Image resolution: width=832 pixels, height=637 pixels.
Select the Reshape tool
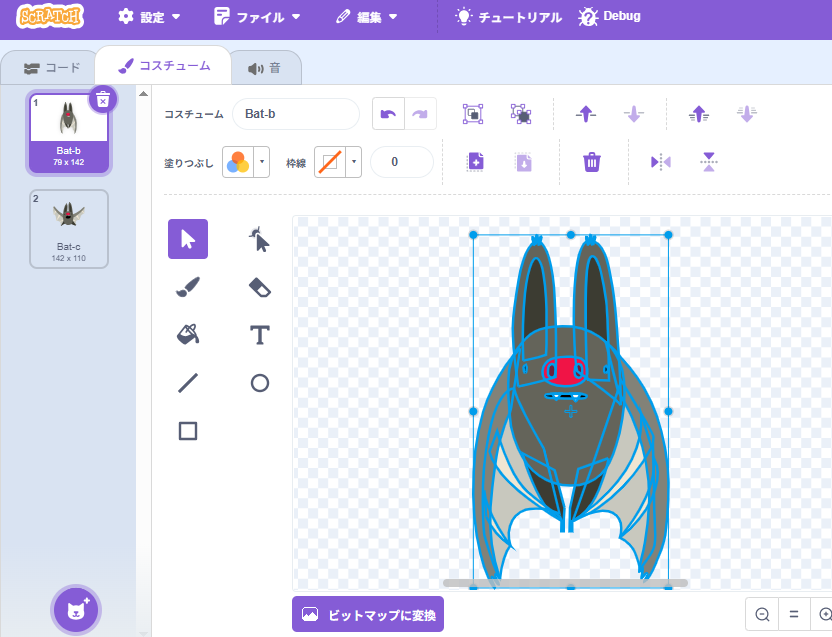click(x=259, y=239)
